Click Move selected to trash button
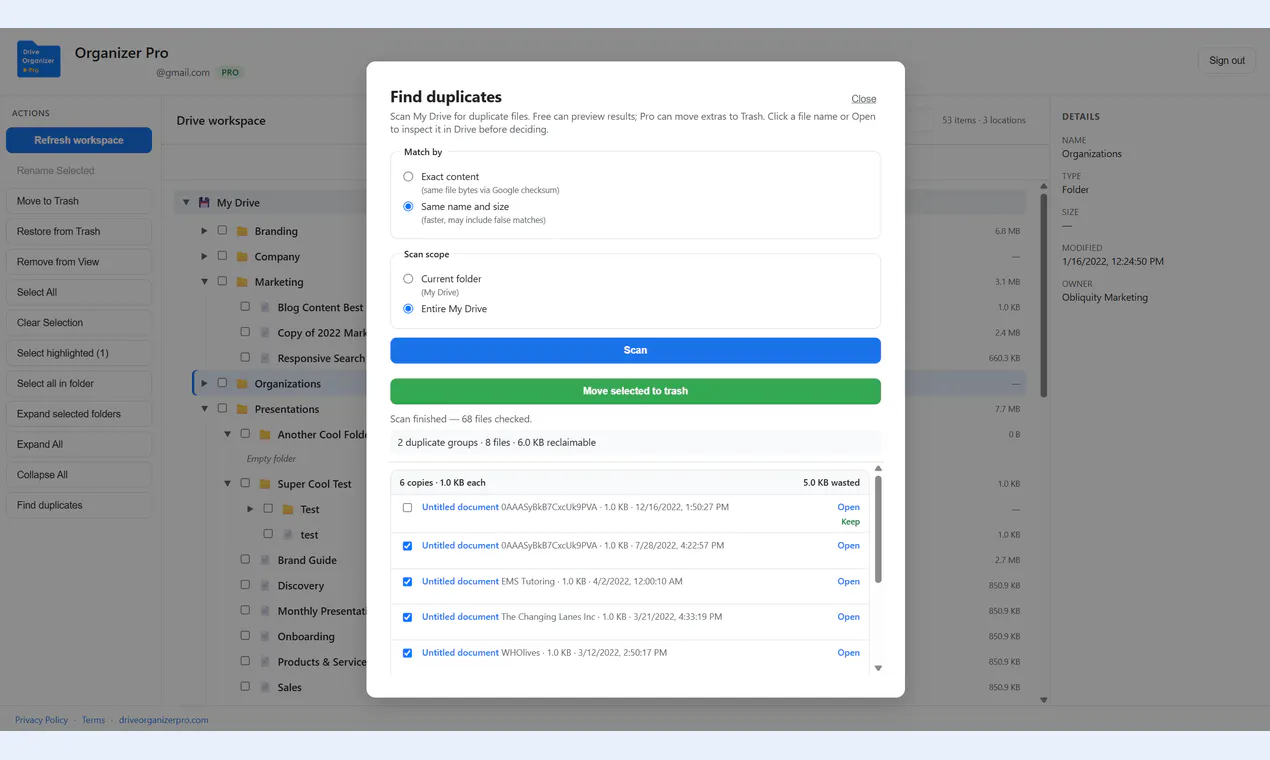Viewport: 1270px width, 760px height. [635, 391]
